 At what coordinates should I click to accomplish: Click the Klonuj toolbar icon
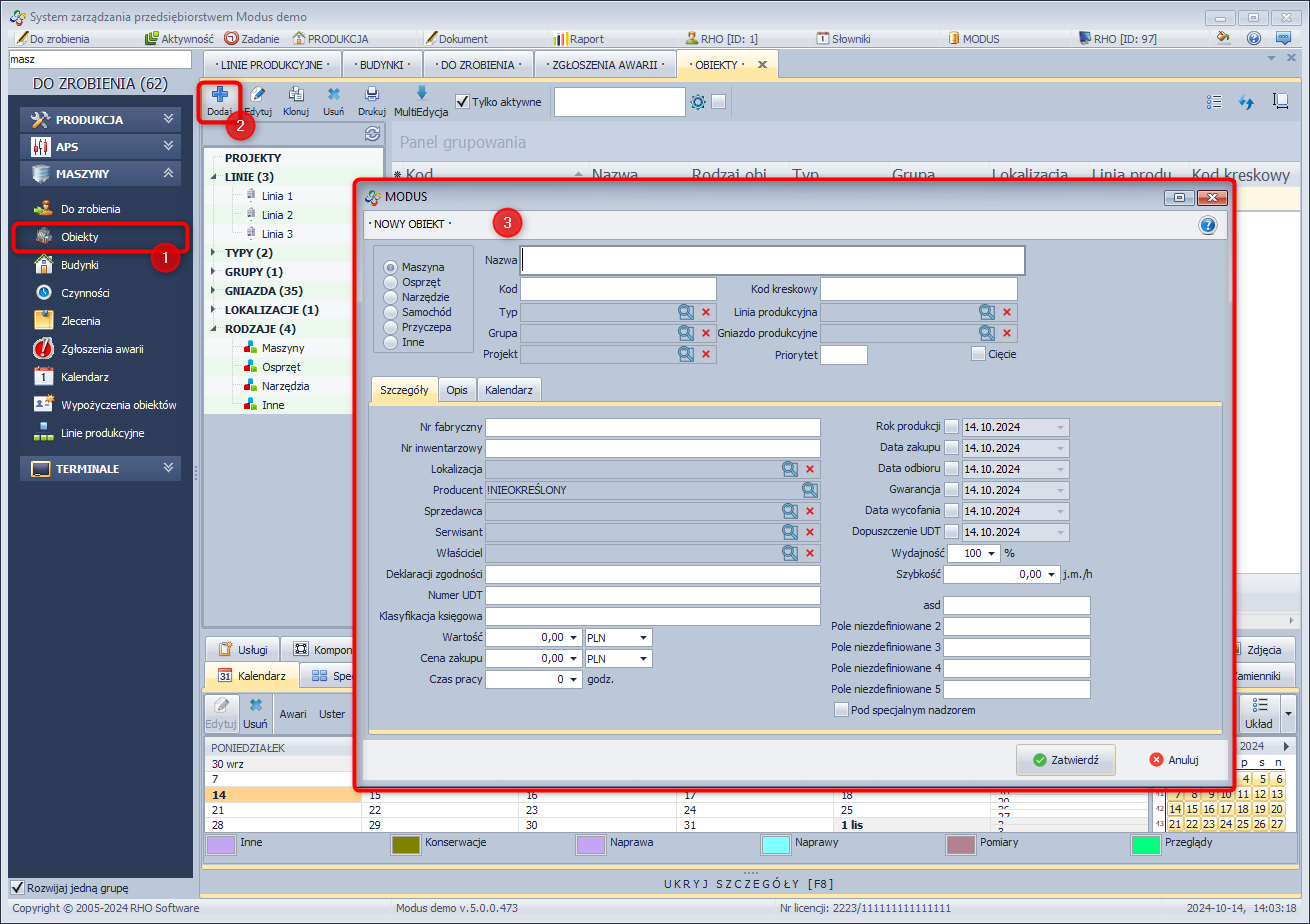[296, 96]
